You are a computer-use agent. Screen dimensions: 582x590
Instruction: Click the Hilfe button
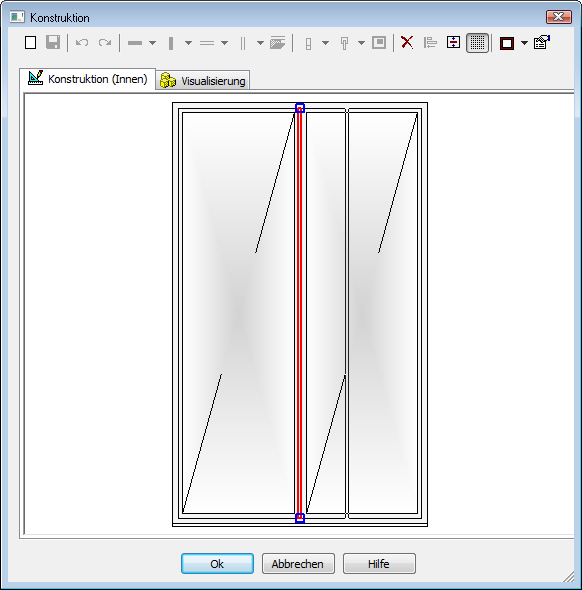(x=379, y=563)
